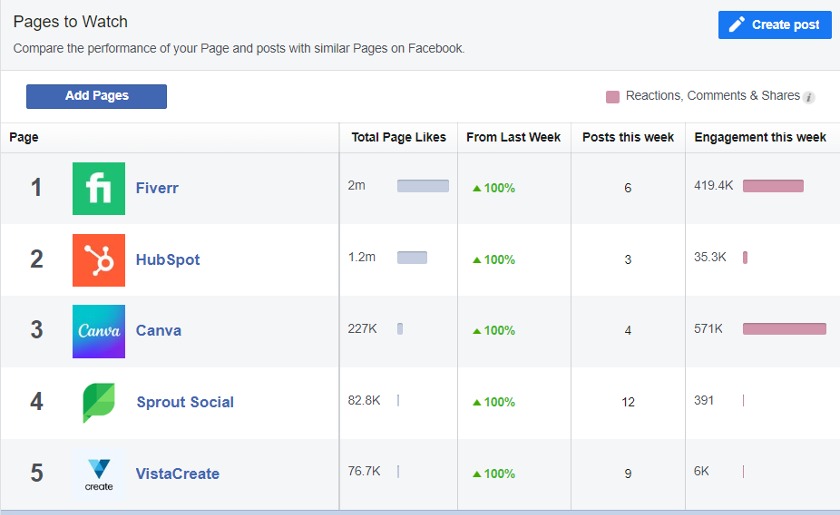Open the Fiverr page link
The height and width of the screenshot is (515, 840).
click(x=157, y=188)
